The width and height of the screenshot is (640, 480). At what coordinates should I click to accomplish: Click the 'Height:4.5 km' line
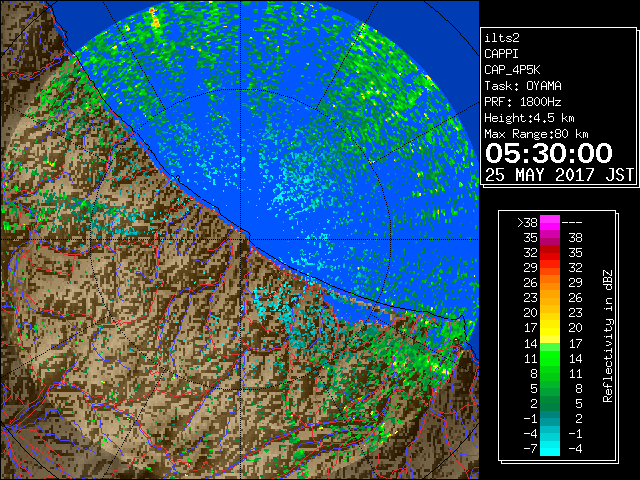tap(529, 118)
